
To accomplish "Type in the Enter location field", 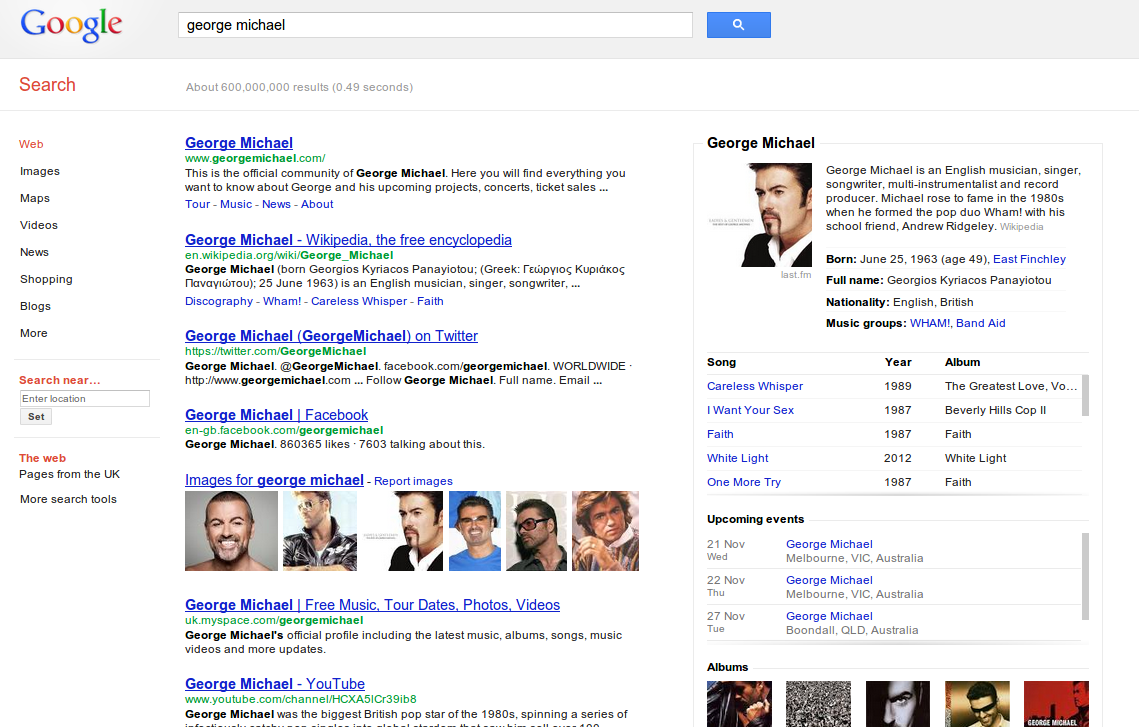I will click(x=84, y=398).
